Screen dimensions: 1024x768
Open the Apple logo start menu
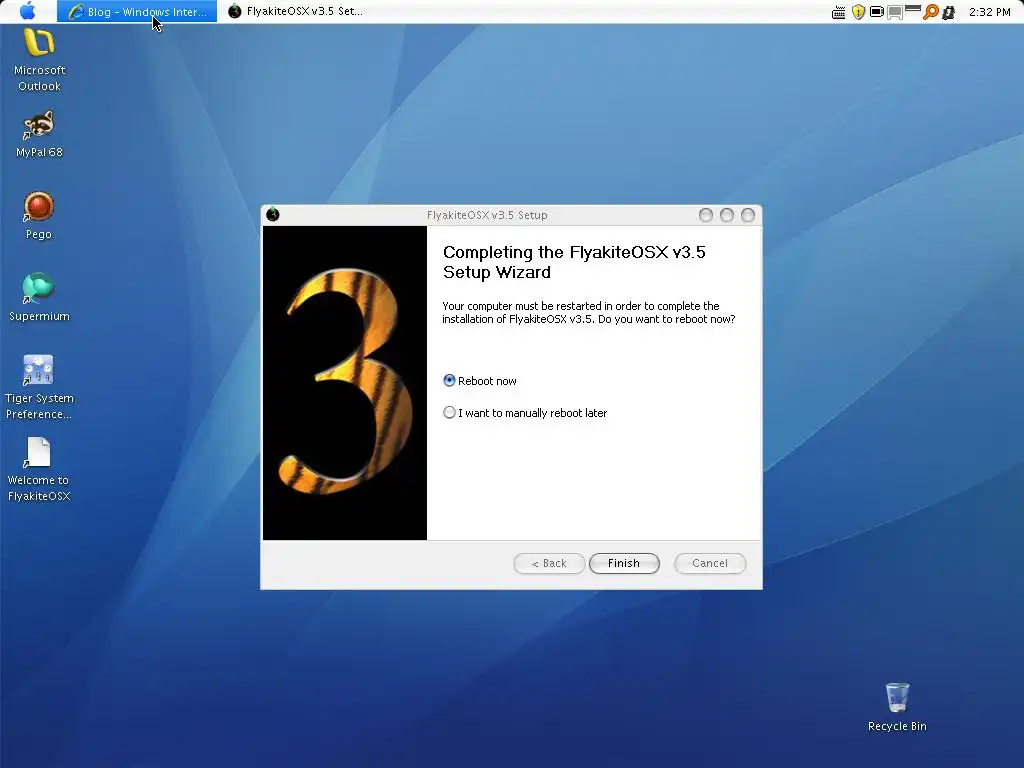[27, 11]
